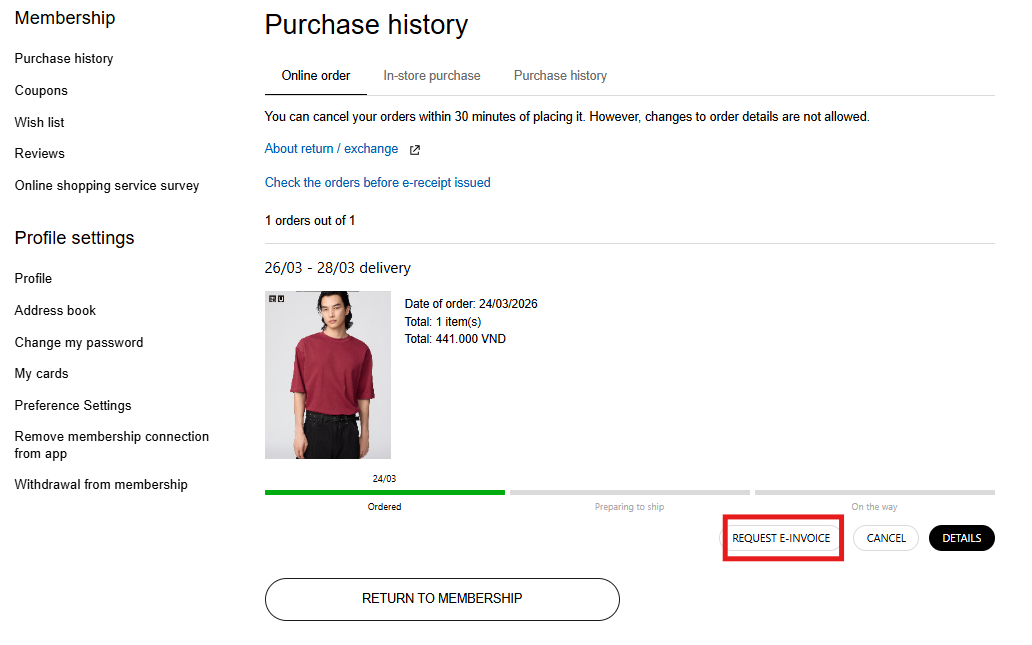Click Withdrawal from membership link
Image resolution: width=1032 pixels, height=645 pixels.
[x=101, y=485]
